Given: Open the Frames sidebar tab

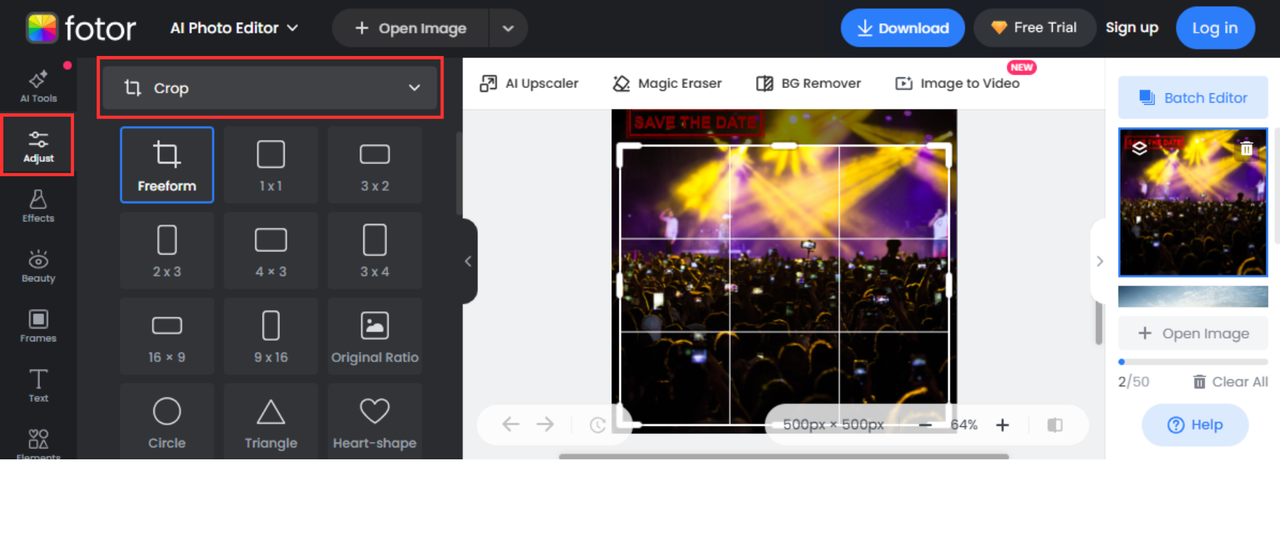Looking at the screenshot, I should click(38, 326).
